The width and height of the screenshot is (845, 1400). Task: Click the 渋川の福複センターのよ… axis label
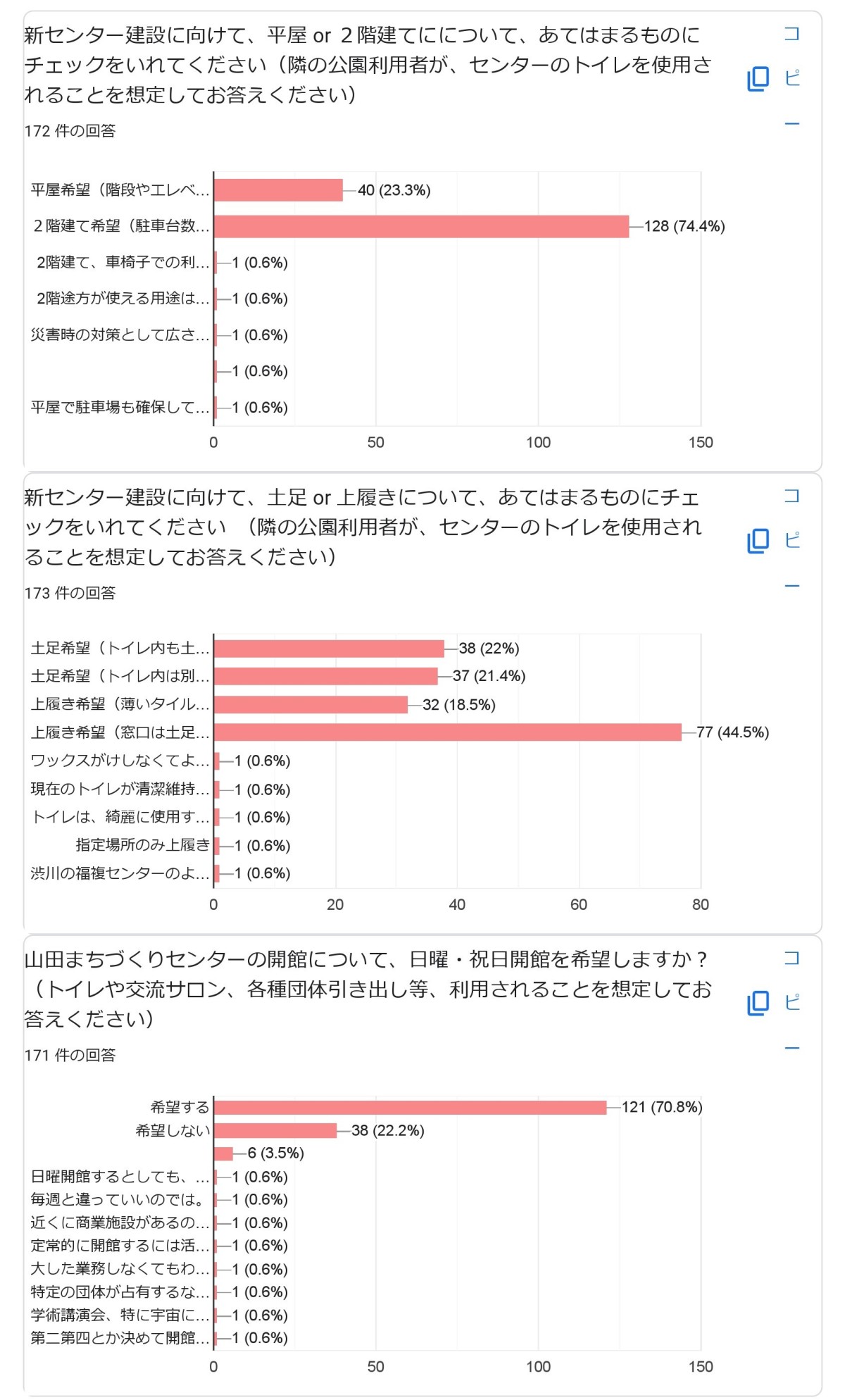pos(120,873)
